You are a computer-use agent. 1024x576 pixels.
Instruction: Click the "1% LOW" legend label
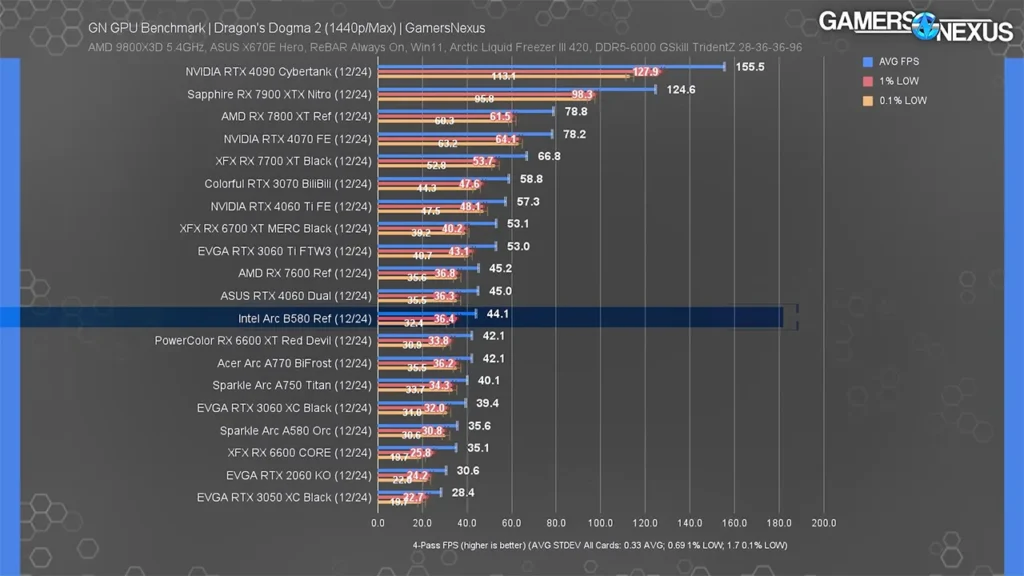pos(899,81)
